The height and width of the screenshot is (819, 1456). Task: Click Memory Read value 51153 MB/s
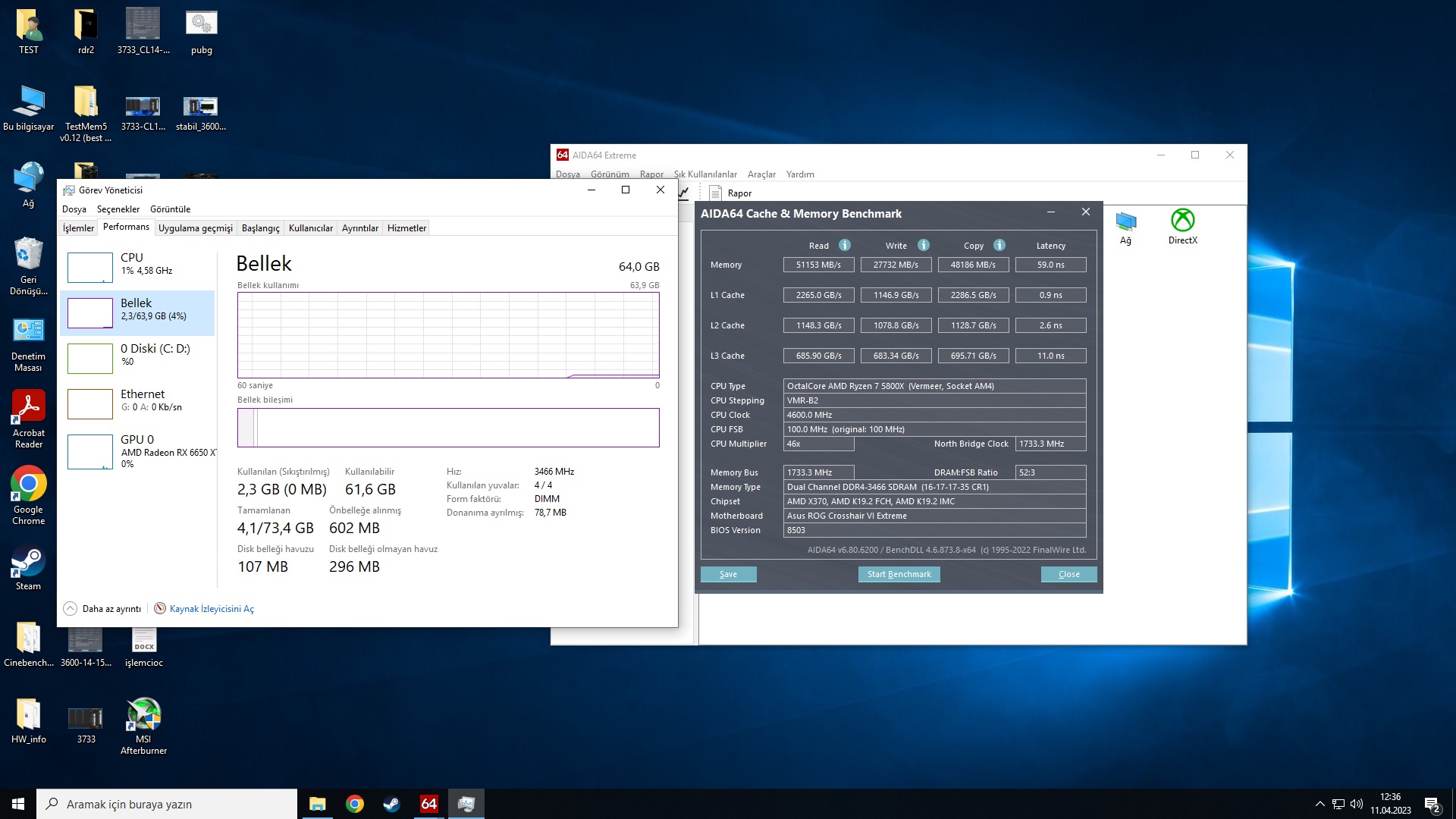(818, 265)
